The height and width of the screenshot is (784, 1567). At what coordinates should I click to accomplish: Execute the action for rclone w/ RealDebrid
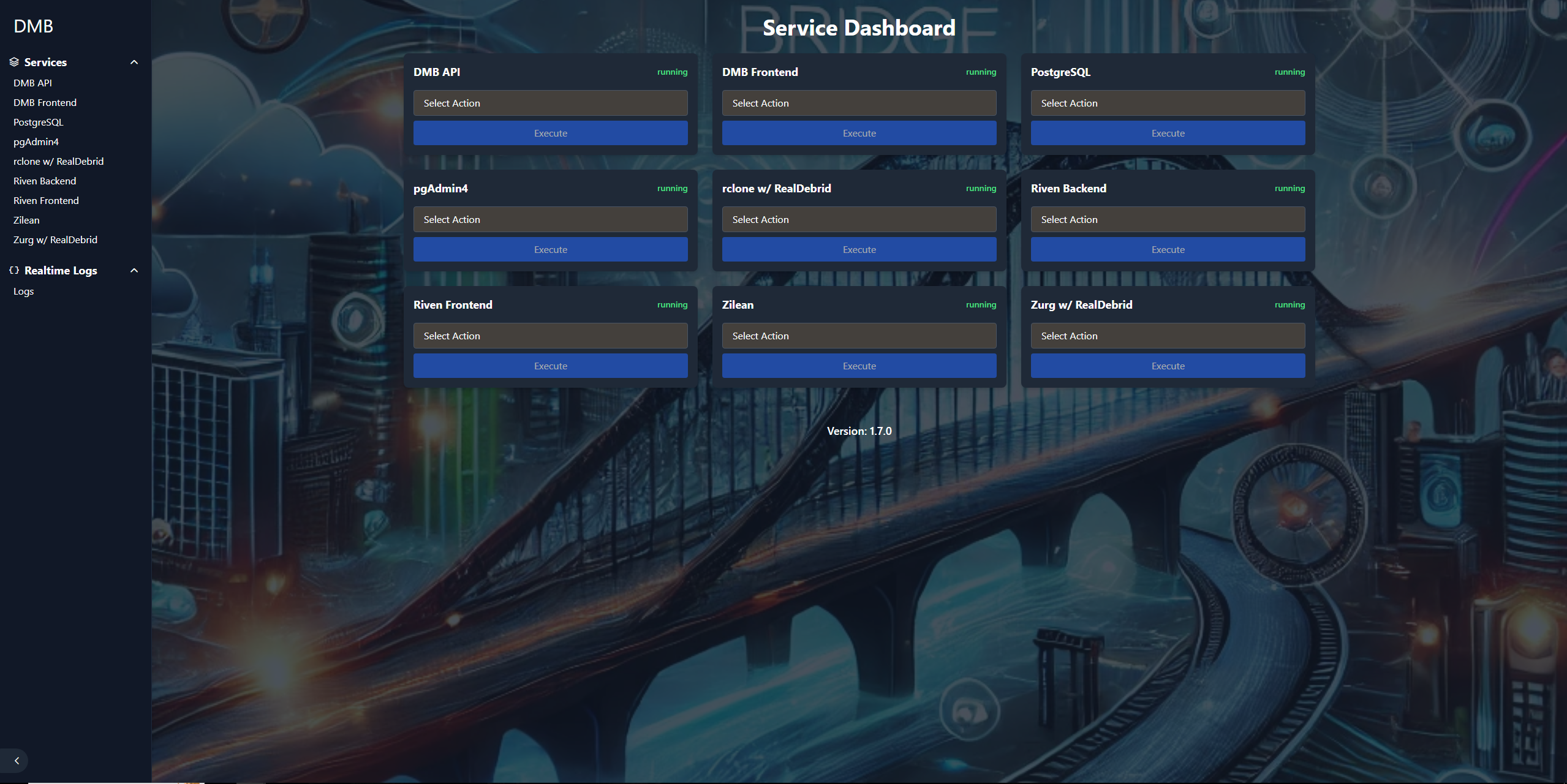click(859, 249)
